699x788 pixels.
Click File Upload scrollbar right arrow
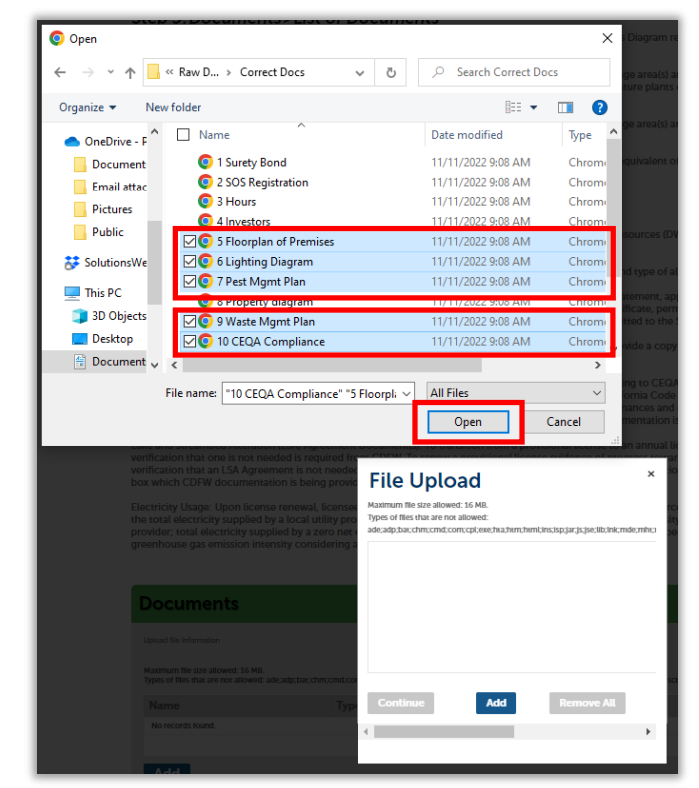pos(648,732)
